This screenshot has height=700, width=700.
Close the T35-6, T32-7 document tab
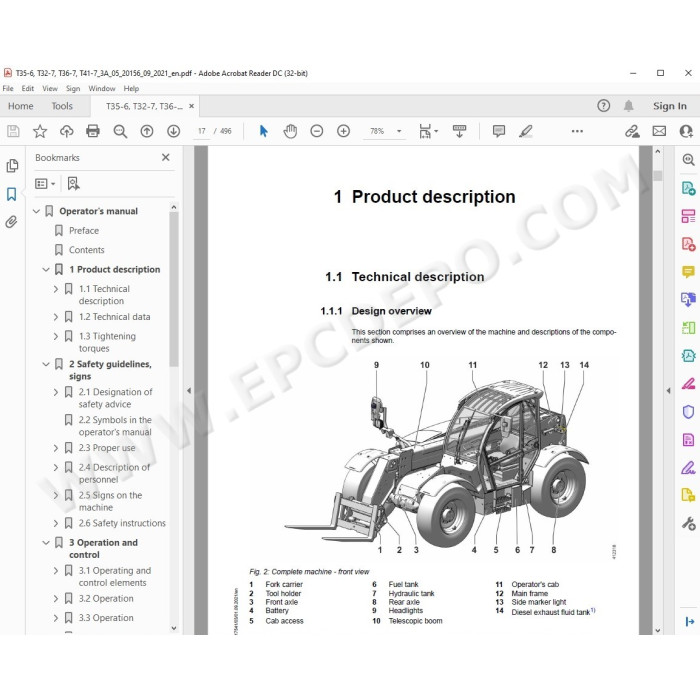coord(192,106)
